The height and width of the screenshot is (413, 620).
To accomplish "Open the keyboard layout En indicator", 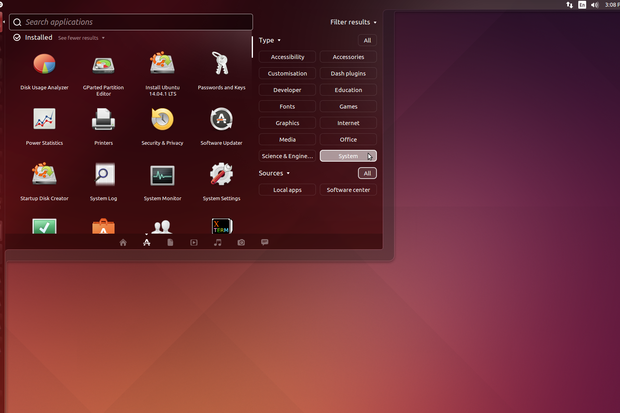I will point(582,5).
